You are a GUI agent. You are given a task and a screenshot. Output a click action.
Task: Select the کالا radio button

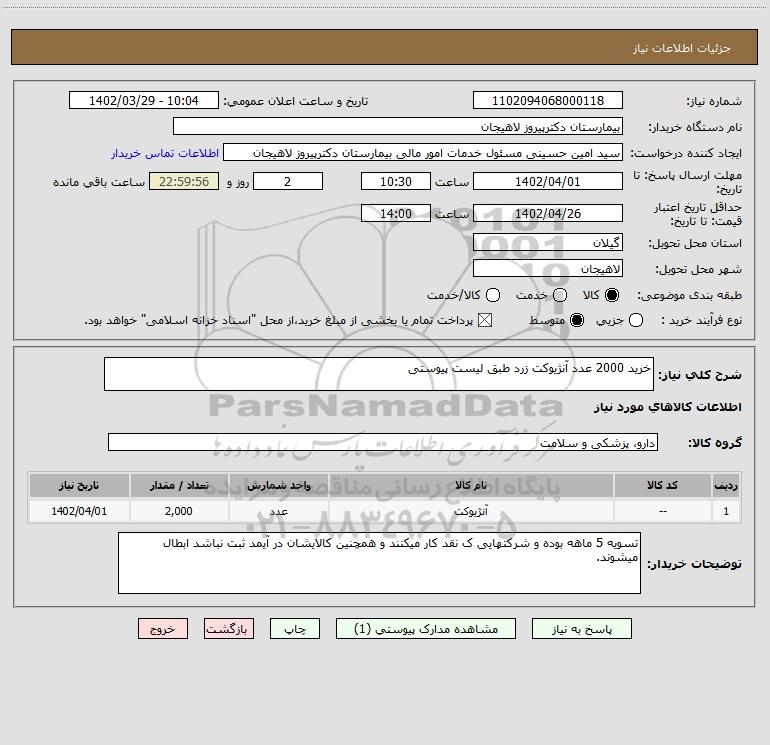[x=612, y=295]
